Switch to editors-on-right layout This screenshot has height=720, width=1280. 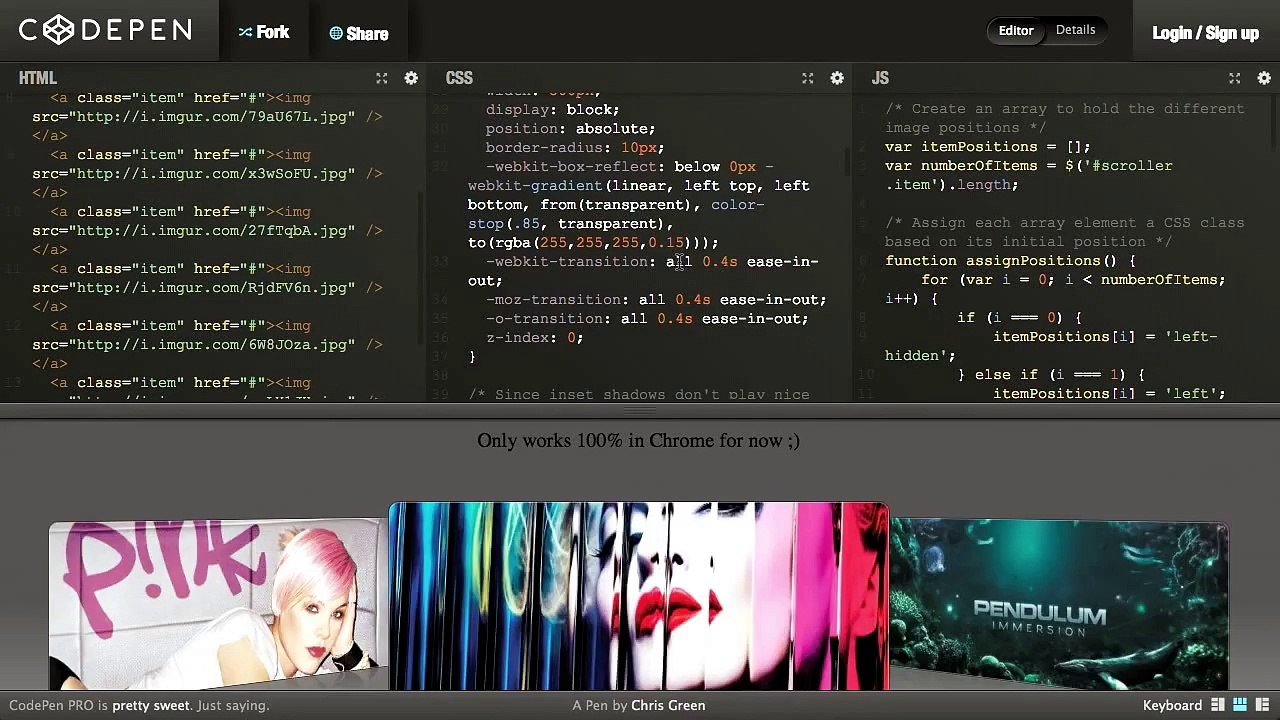tap(1262, 705)
